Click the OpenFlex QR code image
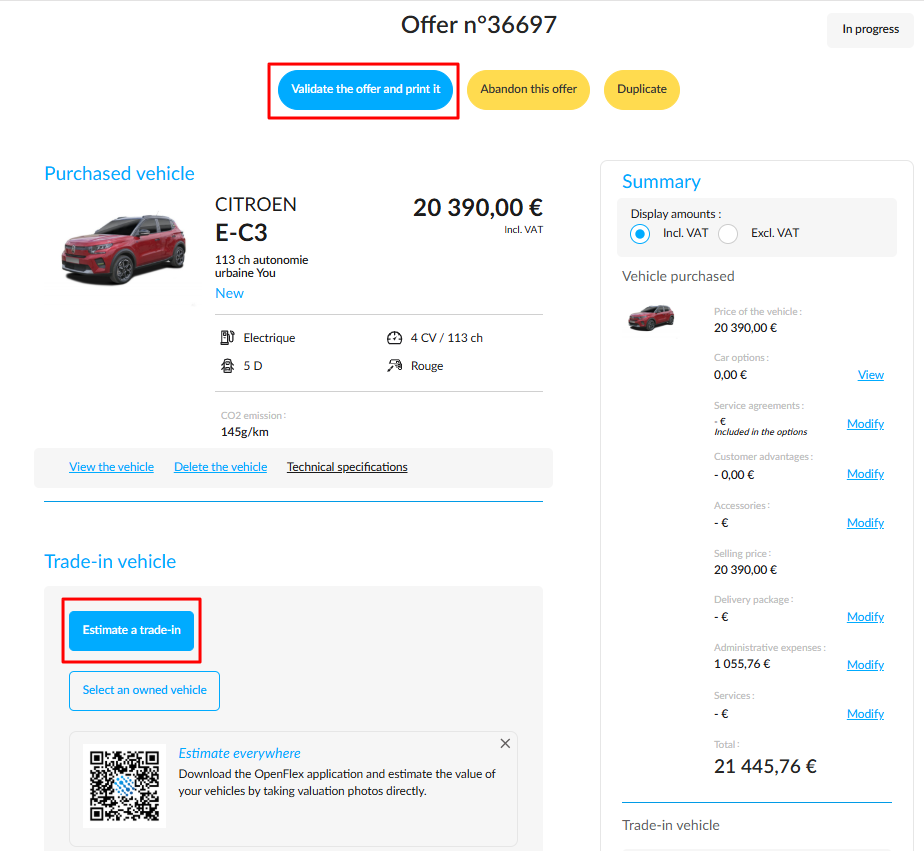Screen dimensions: 924x851 point(124,786)
